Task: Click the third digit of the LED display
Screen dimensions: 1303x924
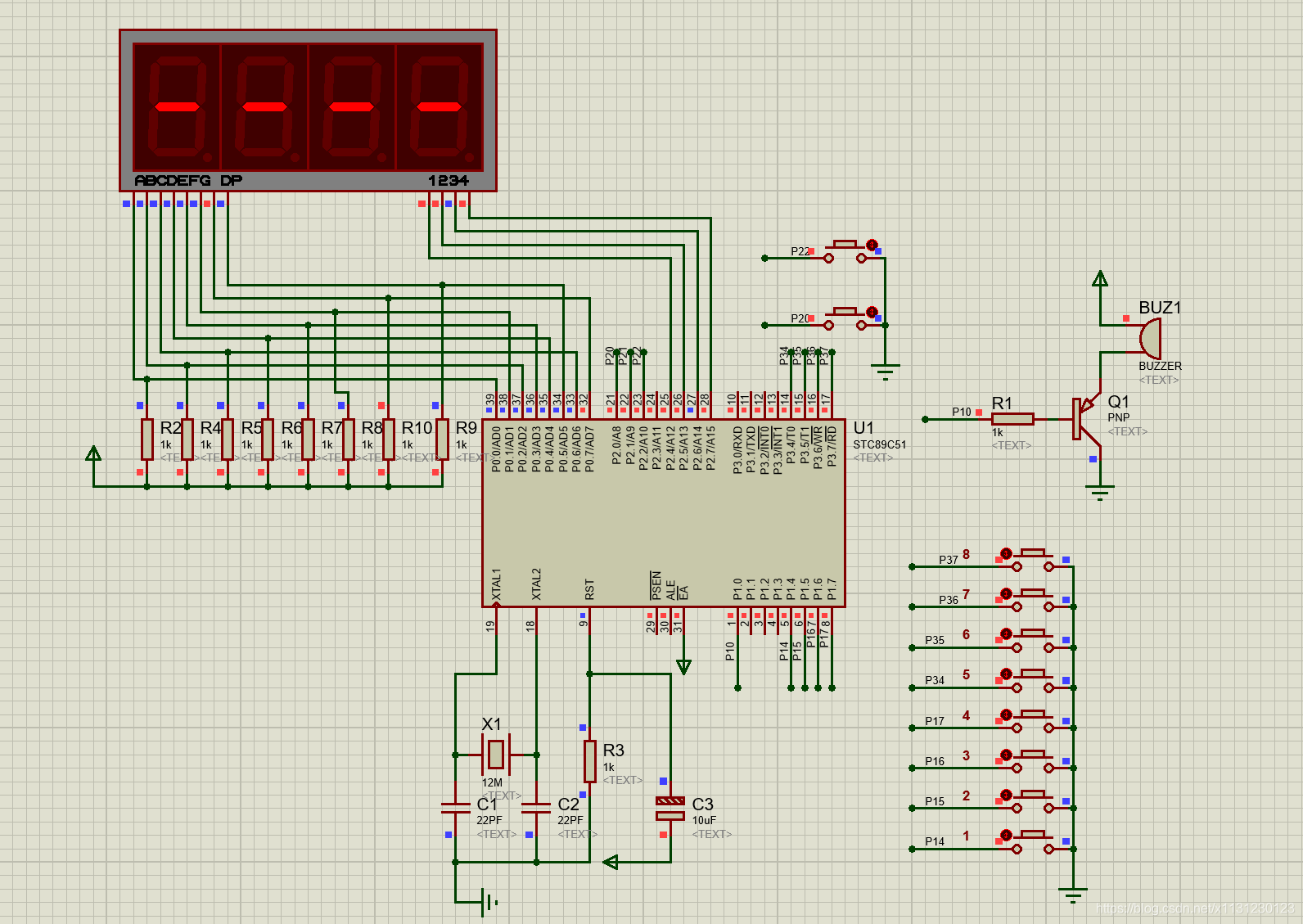Action: [353, 106]
